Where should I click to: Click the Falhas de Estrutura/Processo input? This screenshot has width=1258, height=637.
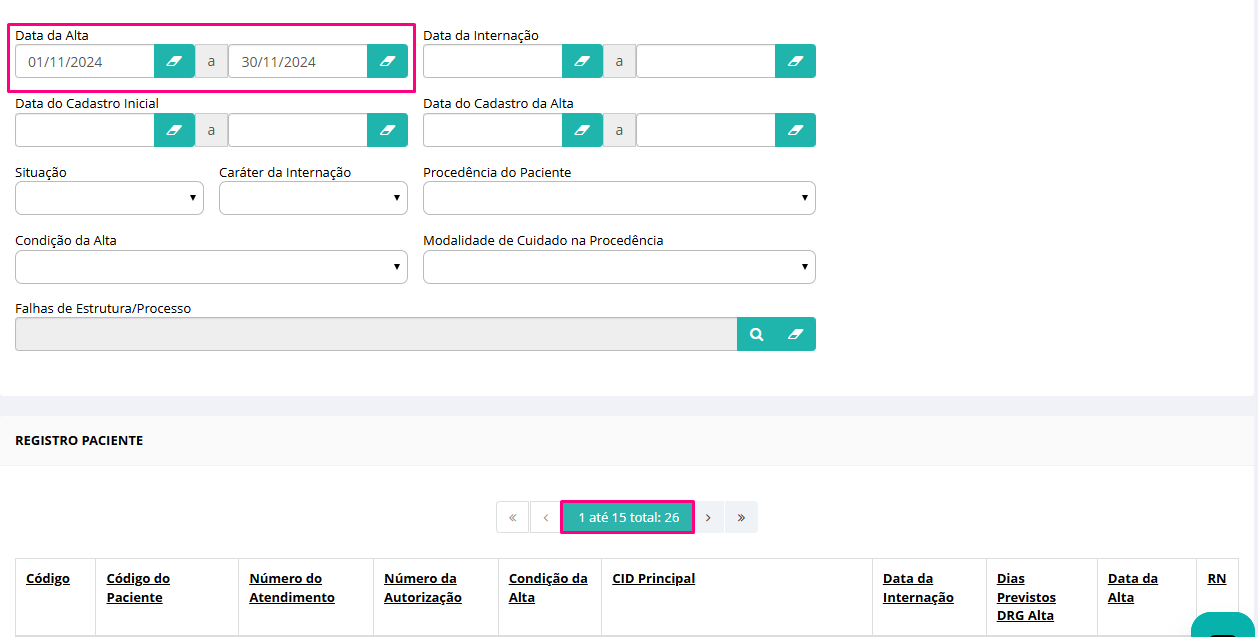[376, 334]
